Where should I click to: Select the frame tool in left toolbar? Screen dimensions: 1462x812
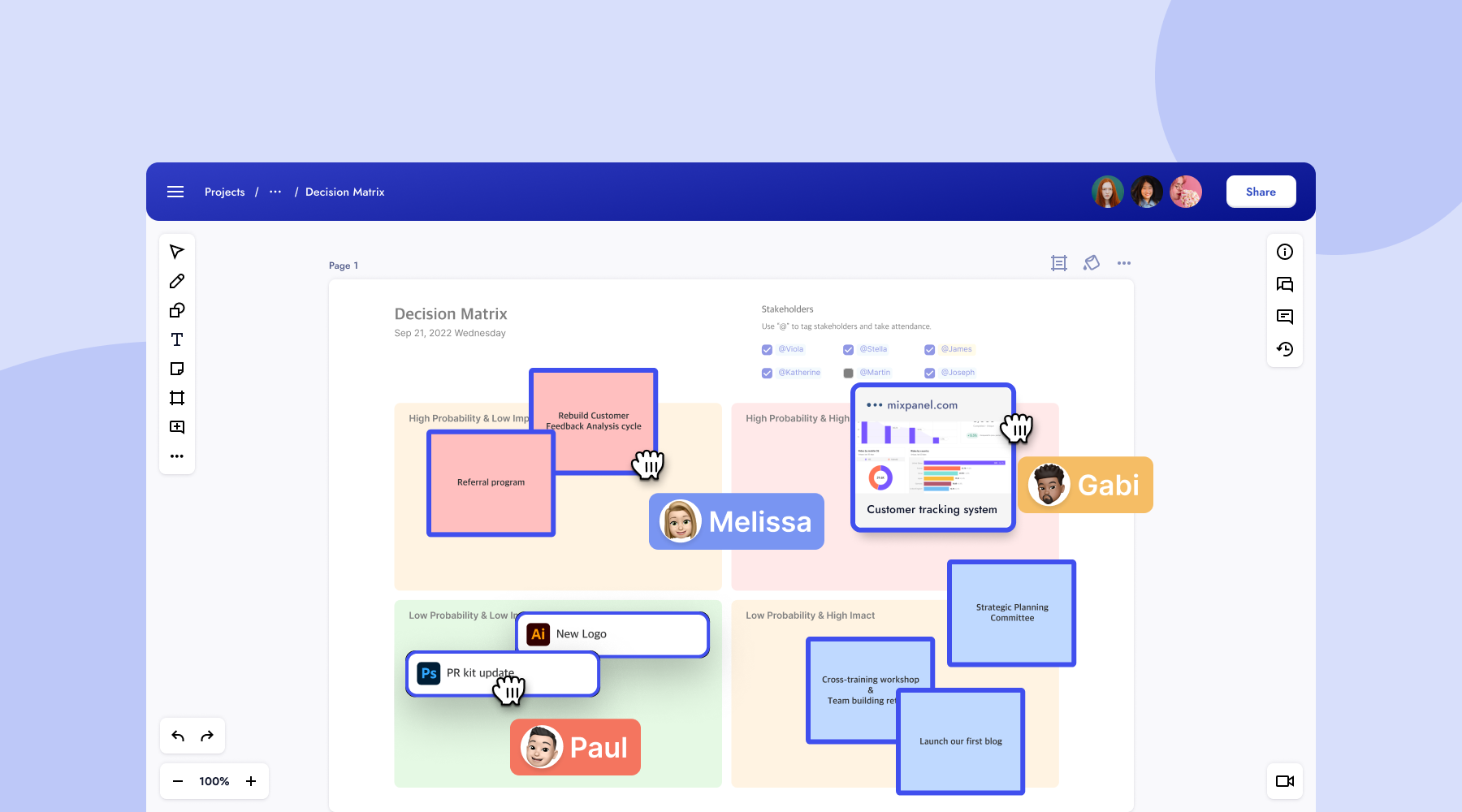[177, 398]
